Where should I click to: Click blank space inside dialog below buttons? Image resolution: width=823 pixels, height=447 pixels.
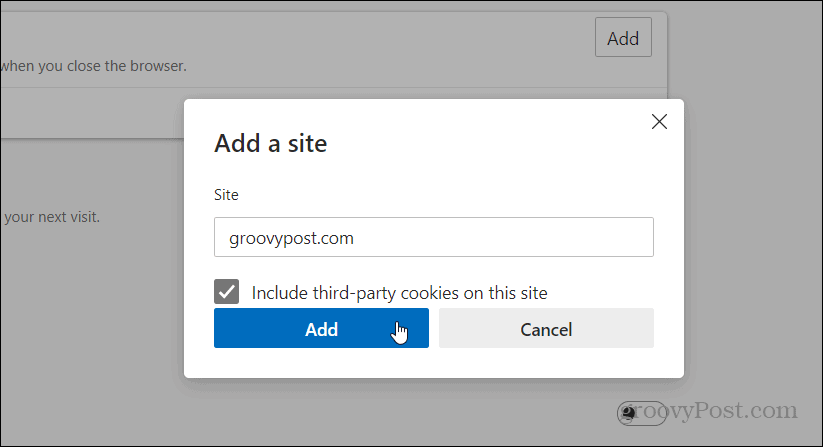[434, 363]
